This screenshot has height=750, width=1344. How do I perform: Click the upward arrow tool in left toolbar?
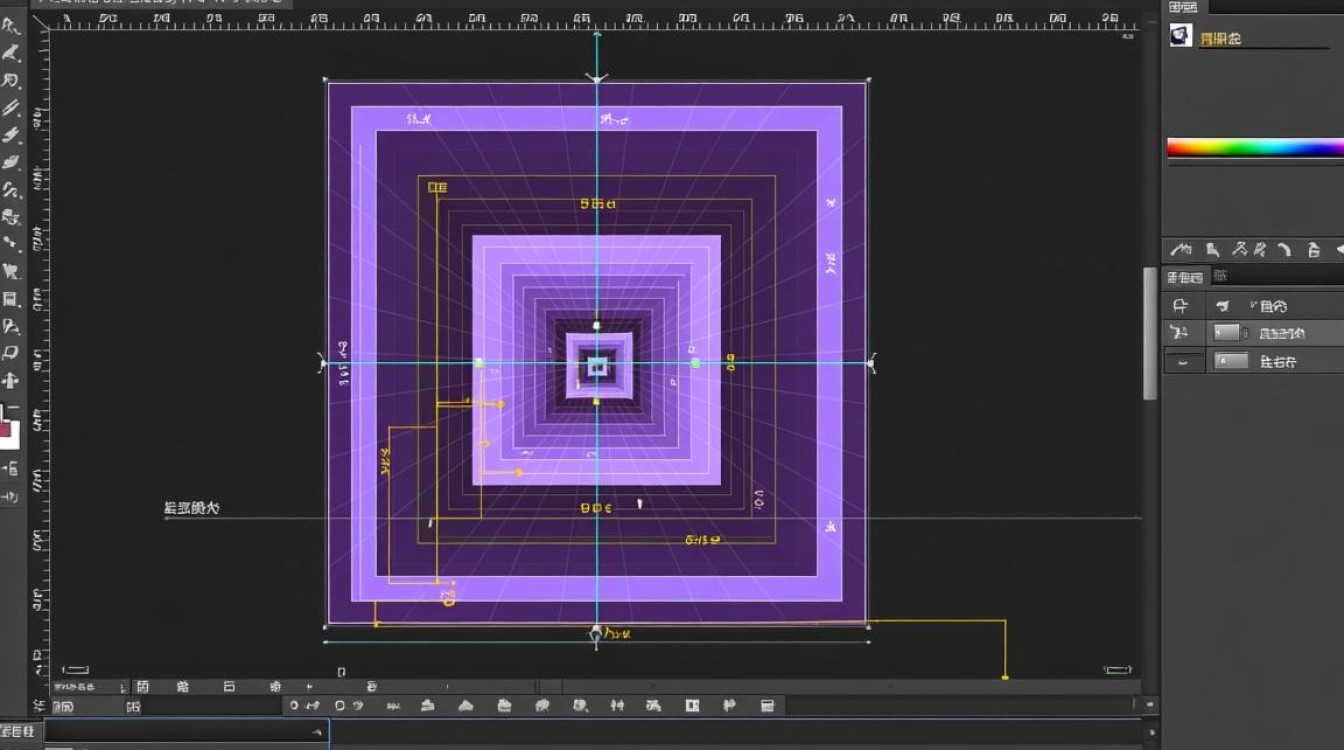tap(11, 380)
